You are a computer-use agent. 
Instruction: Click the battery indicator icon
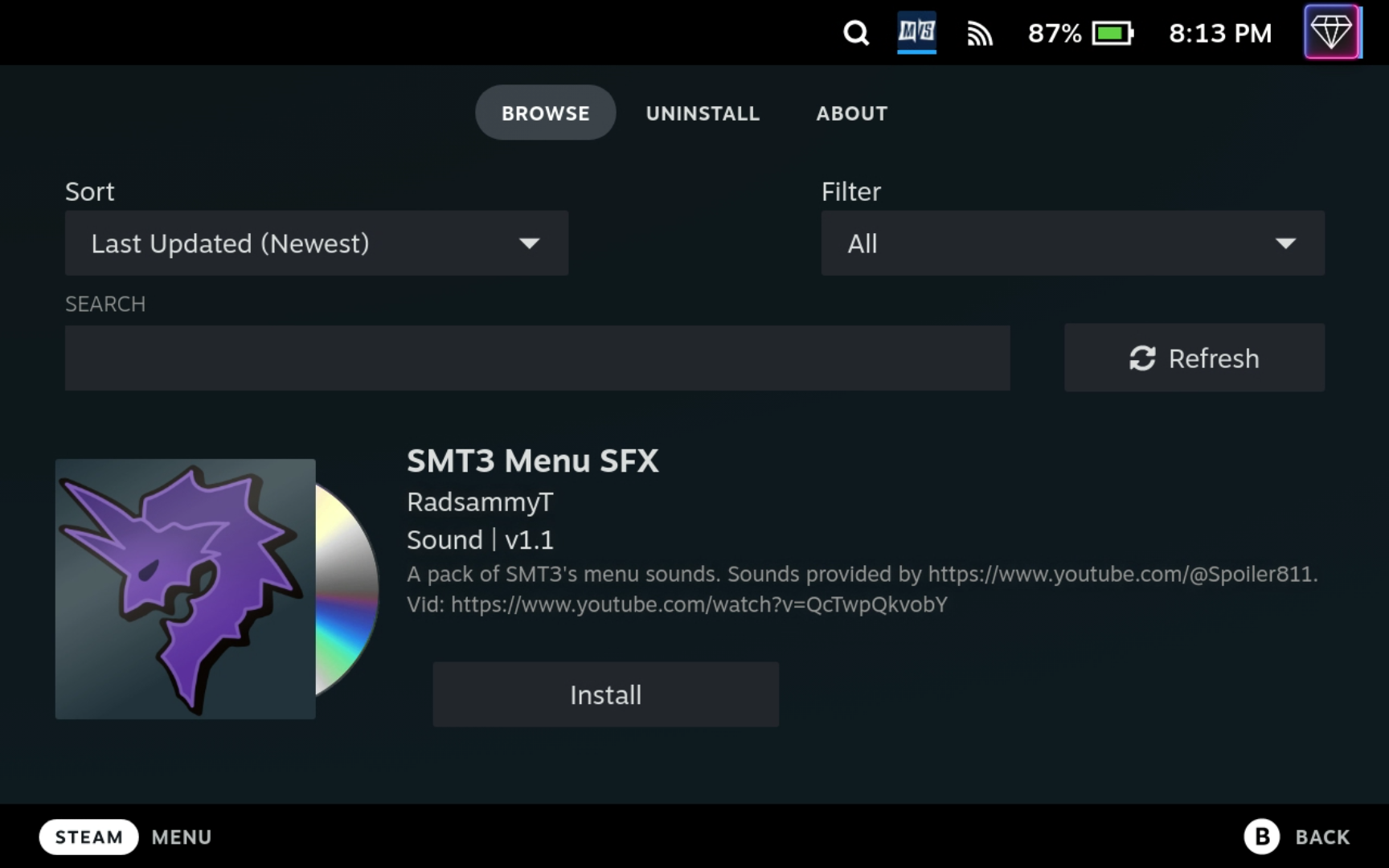click(1113, 33)
